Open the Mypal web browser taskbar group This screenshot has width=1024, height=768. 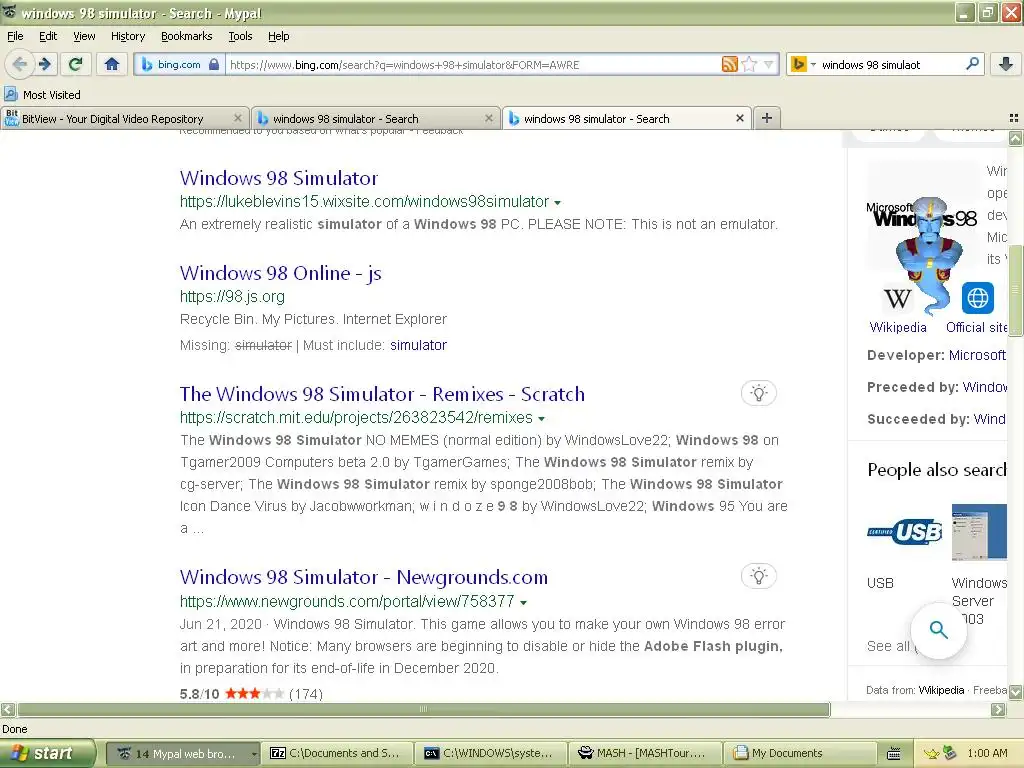pyautogui.click(x=183, y=753)
